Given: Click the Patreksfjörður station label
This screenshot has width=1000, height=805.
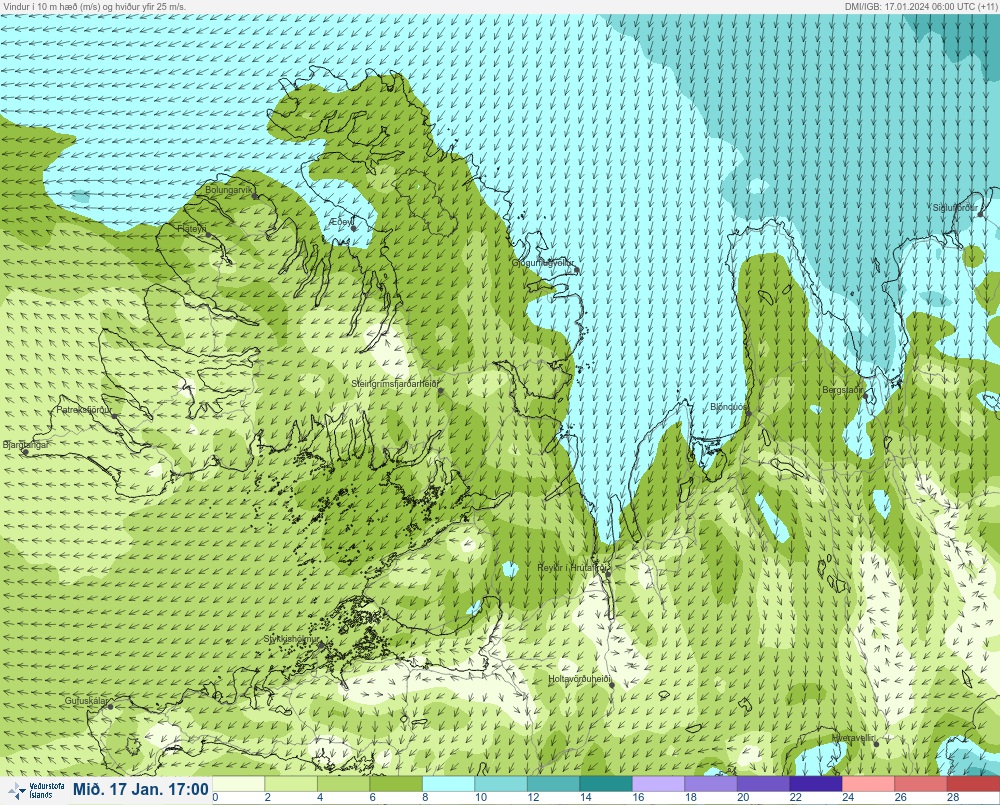Looking at the screenshot, I should [x=84, y=410].
